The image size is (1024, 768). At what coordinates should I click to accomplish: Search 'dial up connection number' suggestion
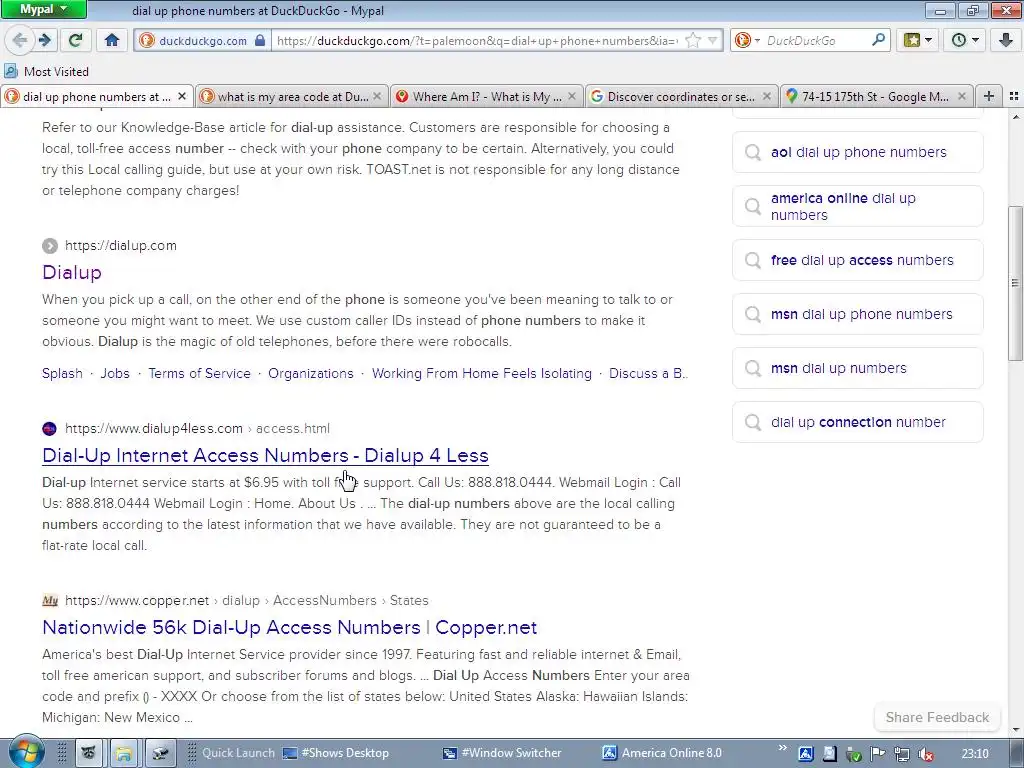point(857,422)
